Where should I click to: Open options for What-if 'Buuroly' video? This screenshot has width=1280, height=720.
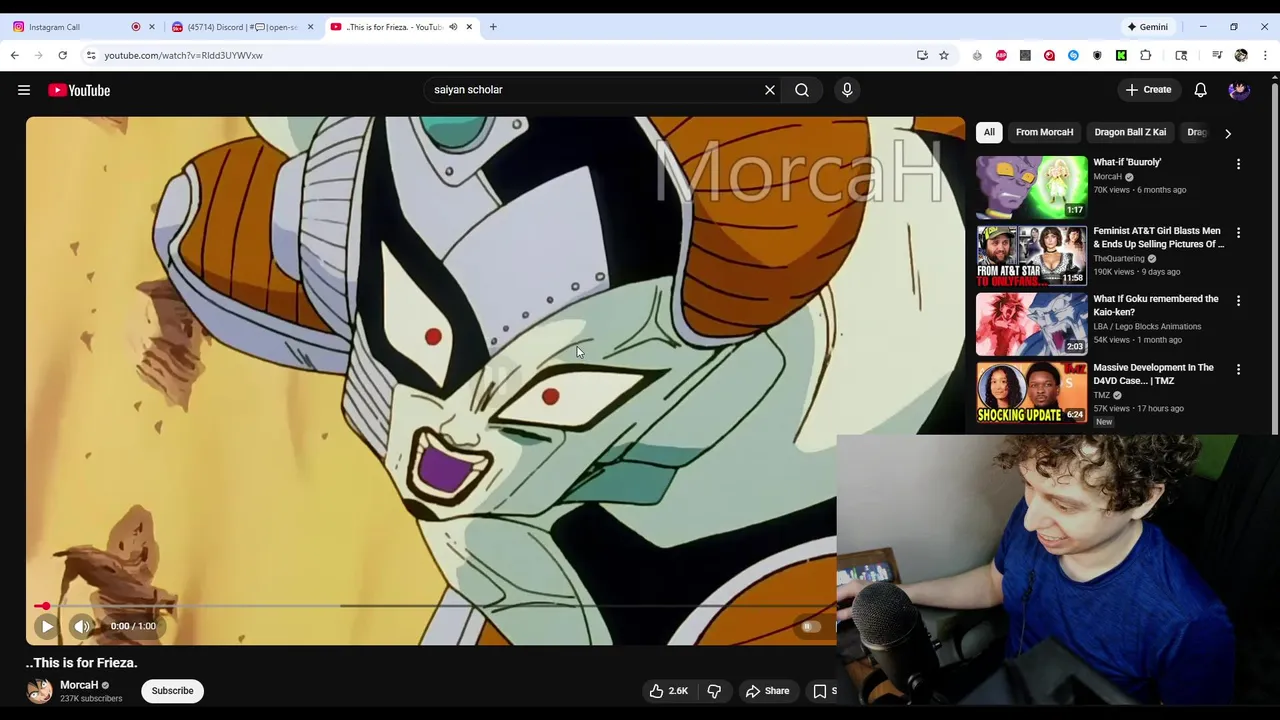click(x=1238, y=164)
